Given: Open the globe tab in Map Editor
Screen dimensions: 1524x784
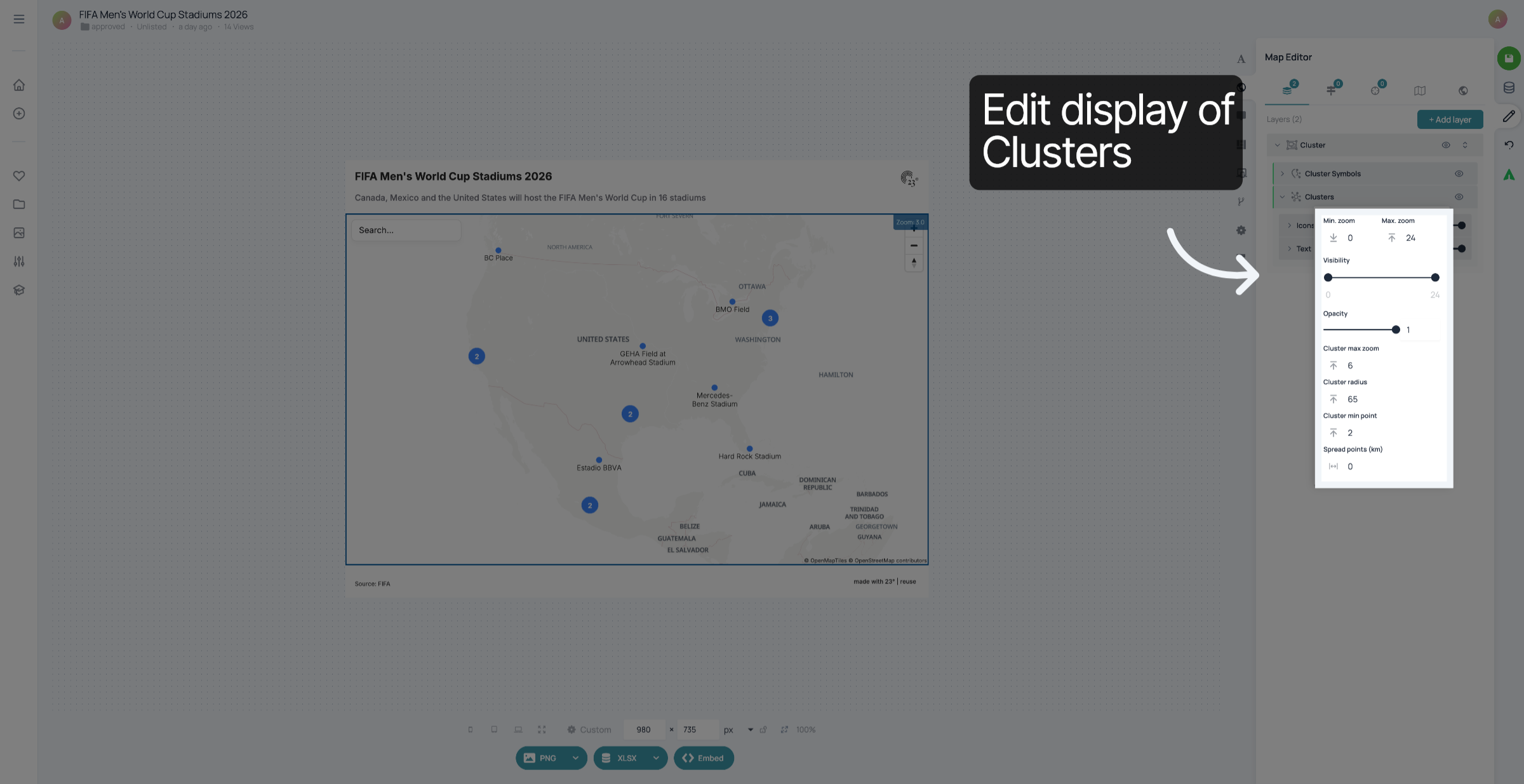Looking at the screenshot, I should 1463,91.
